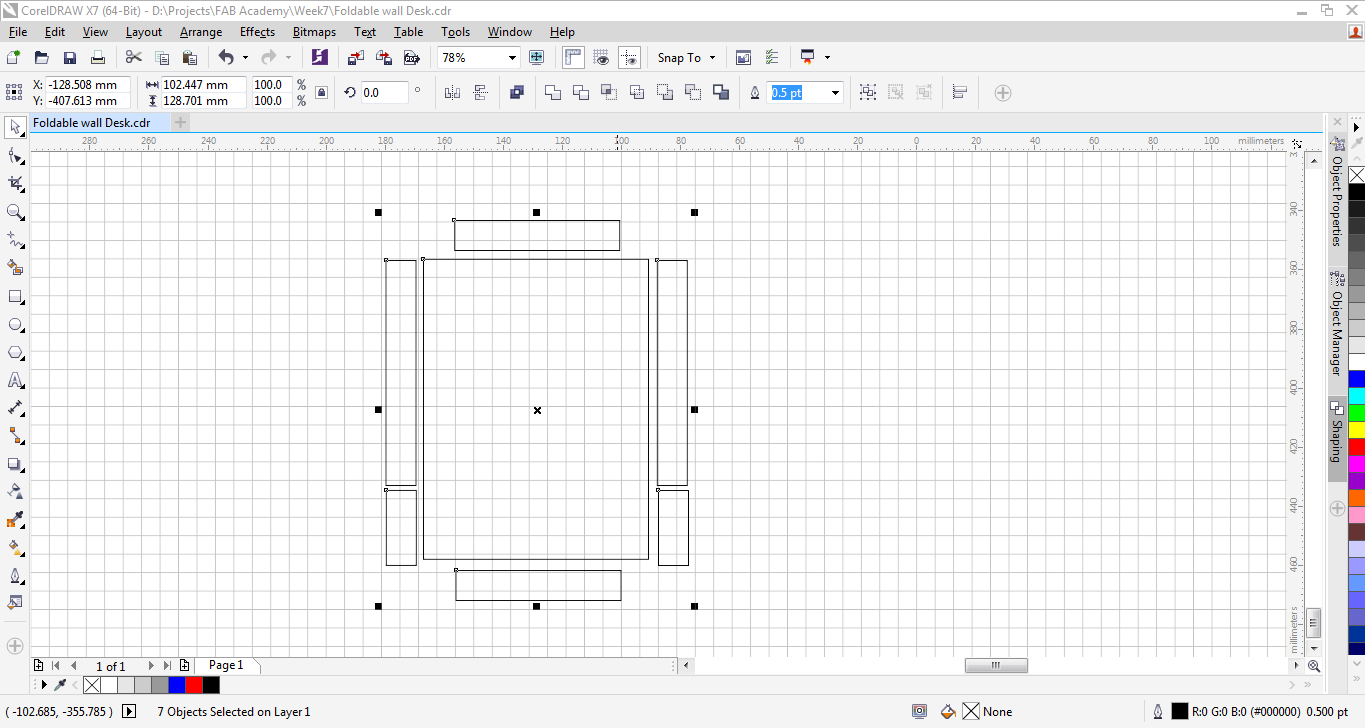Image resolution: width=1365 pixels, height=728 pixels.
Task: Switch to the Page 1 tab
Action: (226, 665)
